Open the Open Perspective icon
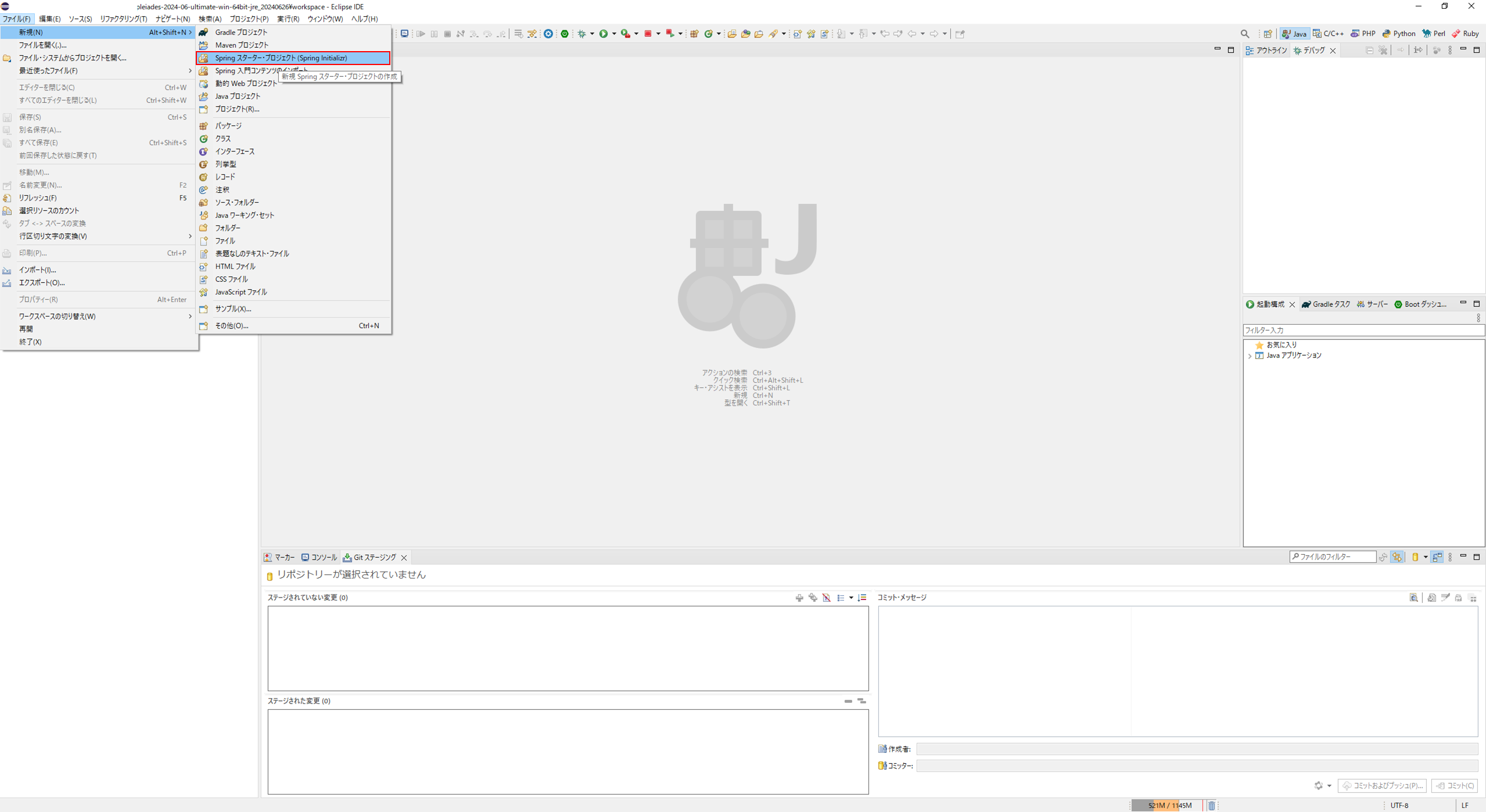Image resolution: width=1486 pixels, height=812 pixels. (1268, 34)
